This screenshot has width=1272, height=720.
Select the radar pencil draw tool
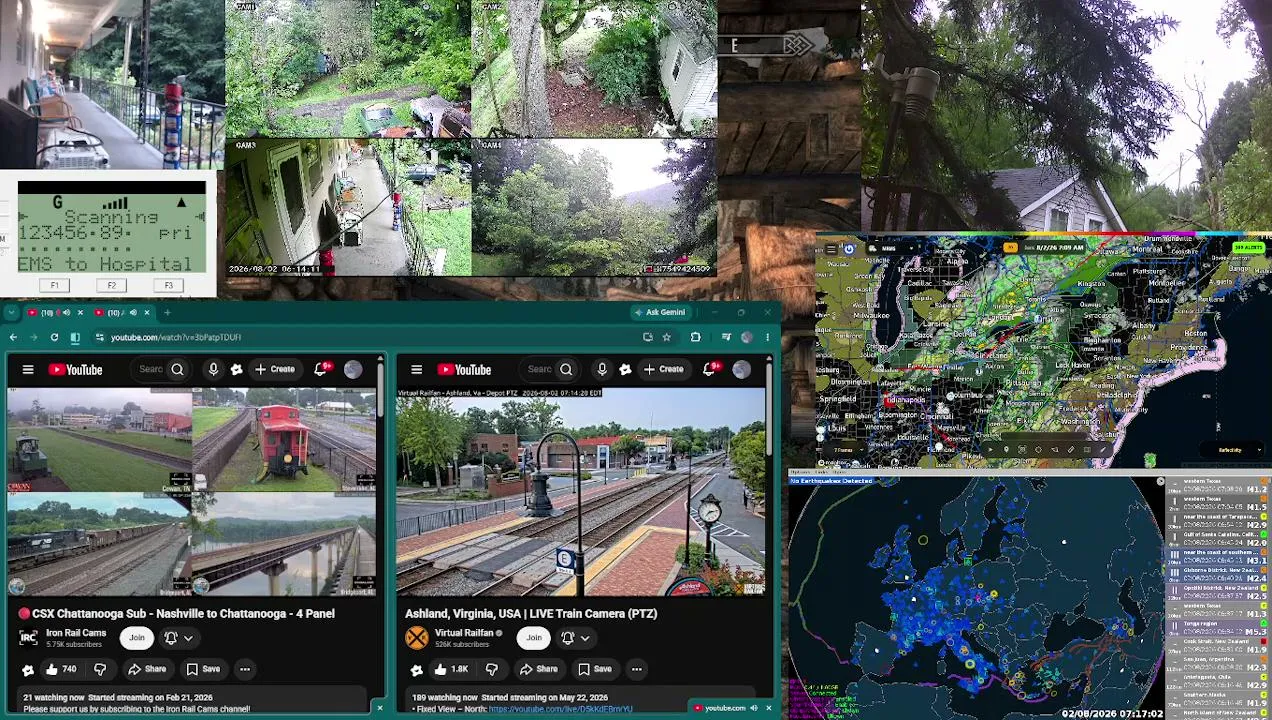1103,449
